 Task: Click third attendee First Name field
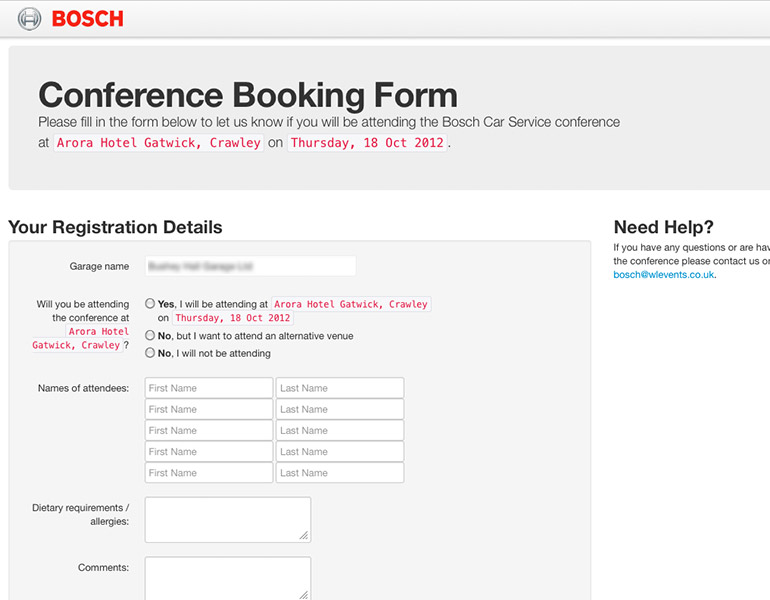tap(209, 430)
